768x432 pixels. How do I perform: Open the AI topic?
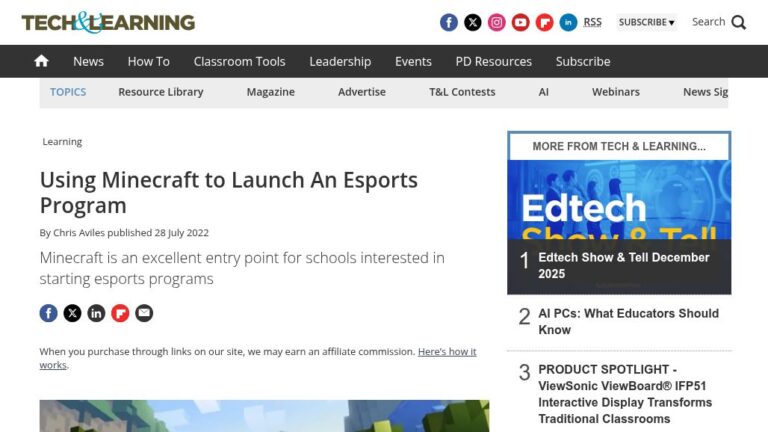coord(544,92)
